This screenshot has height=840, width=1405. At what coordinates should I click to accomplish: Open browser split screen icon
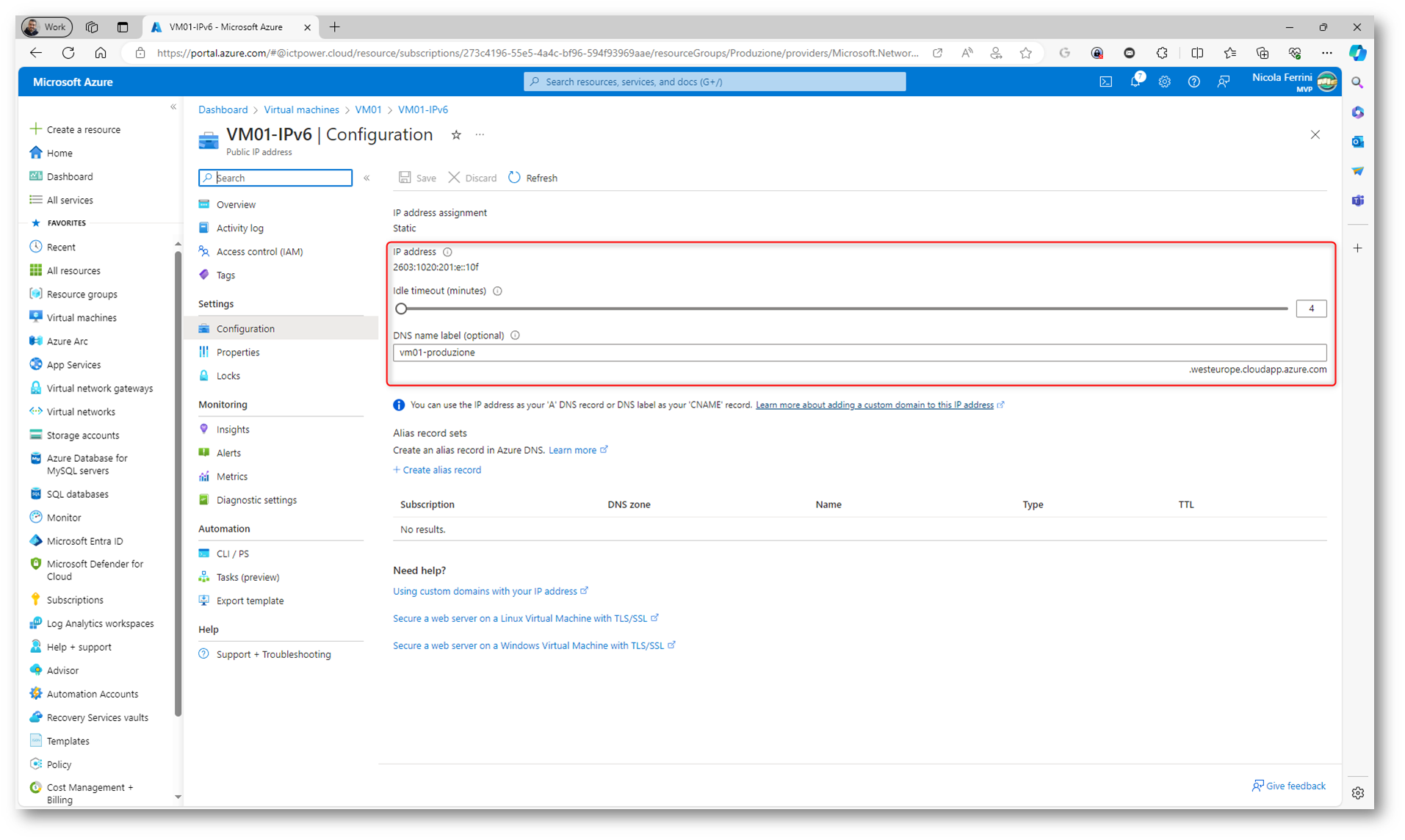click(x=1197, y=53)
